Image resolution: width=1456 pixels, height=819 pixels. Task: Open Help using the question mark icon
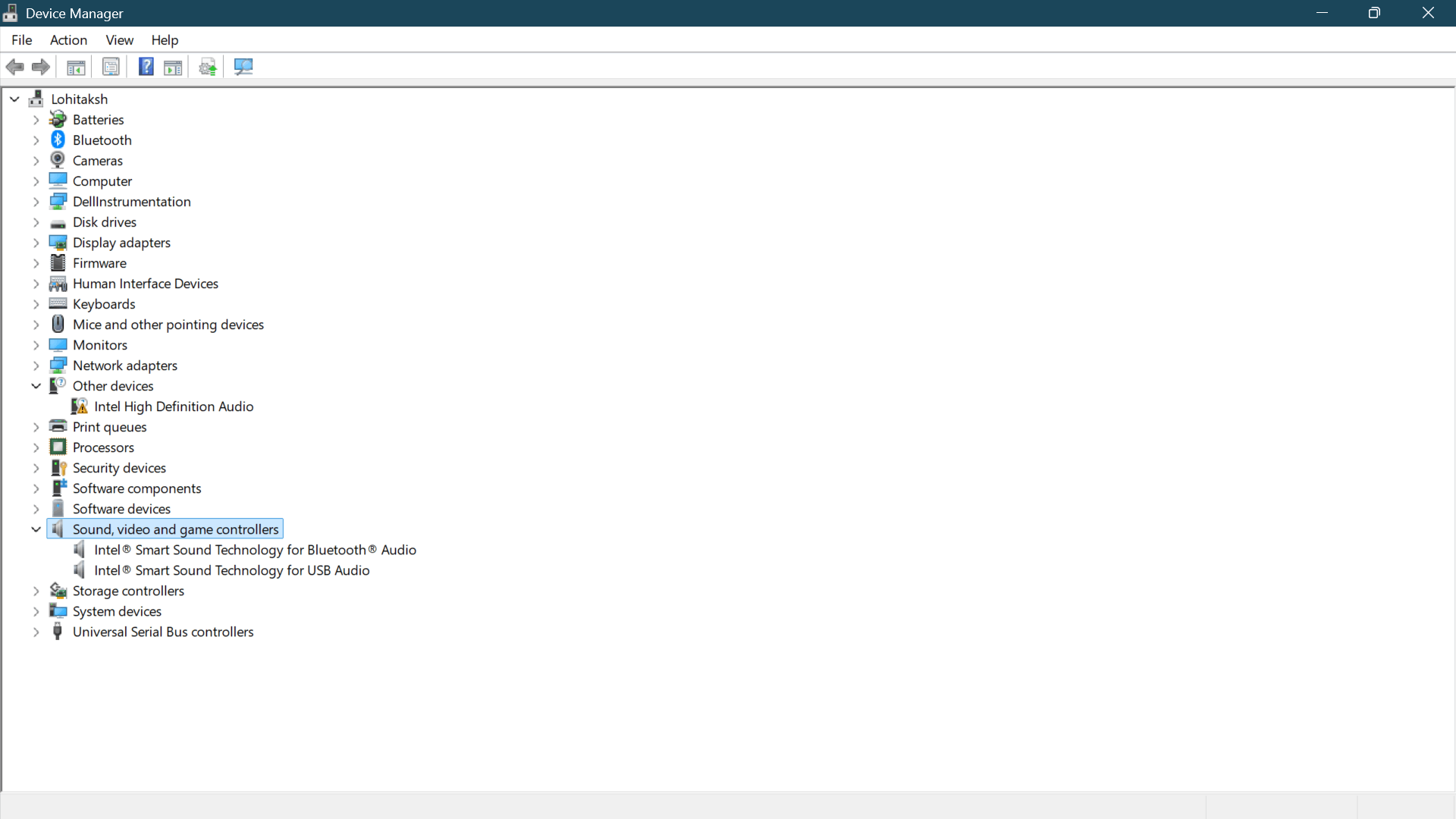tap(146, 67)
